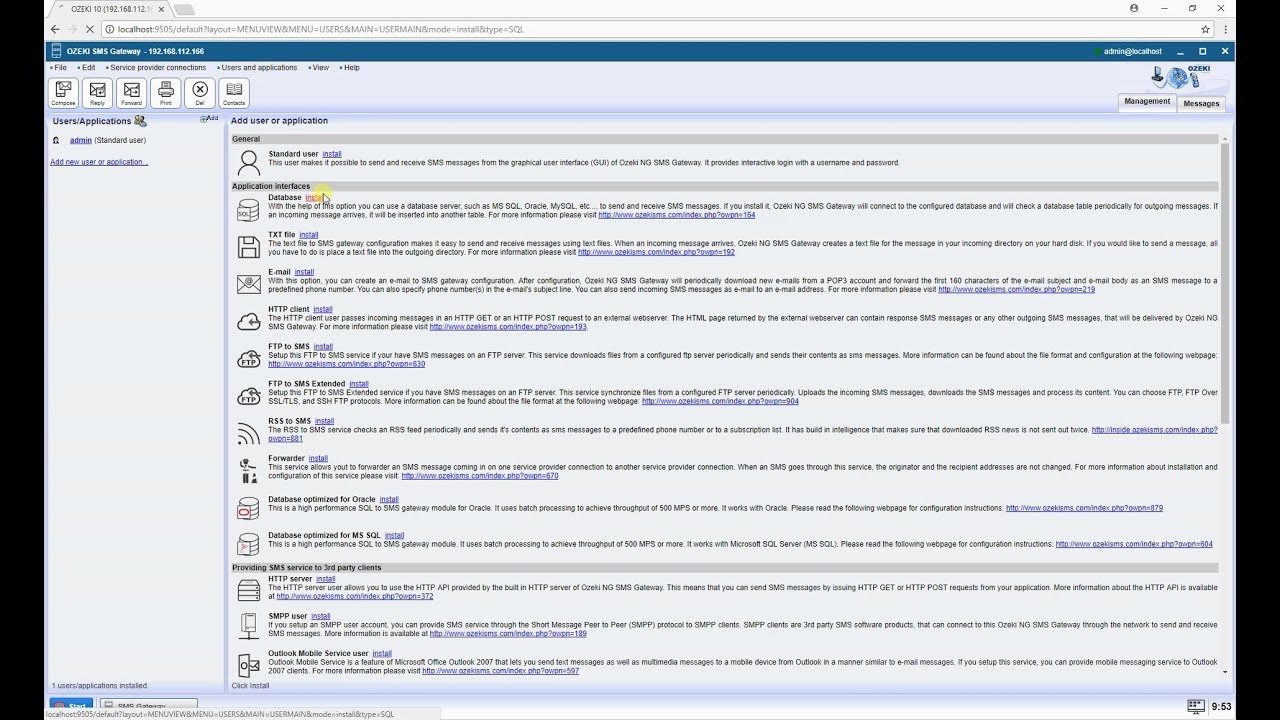Install the Database application interface
This screenshot has height=720, width=1280.
315,197
